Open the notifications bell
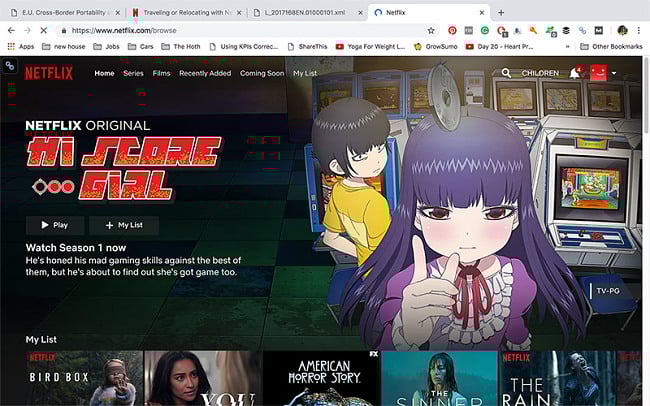The height and width of the screenshot is (406, 650). coord(575,73)
